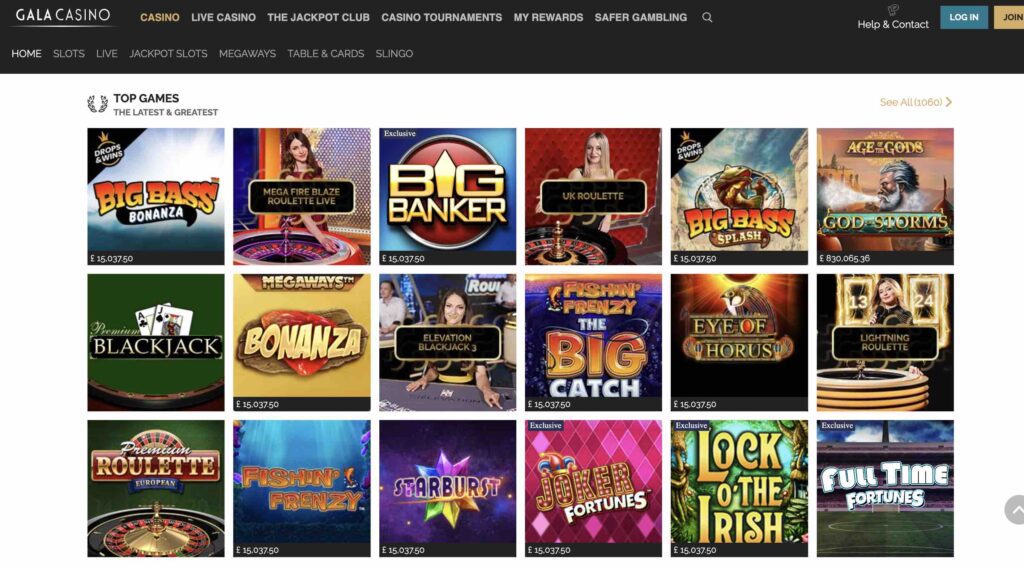Image resolution: width=1024 pixels, height=568 pixels.
Task: Expand See All (1060) top games
Action: pos(916,103)
